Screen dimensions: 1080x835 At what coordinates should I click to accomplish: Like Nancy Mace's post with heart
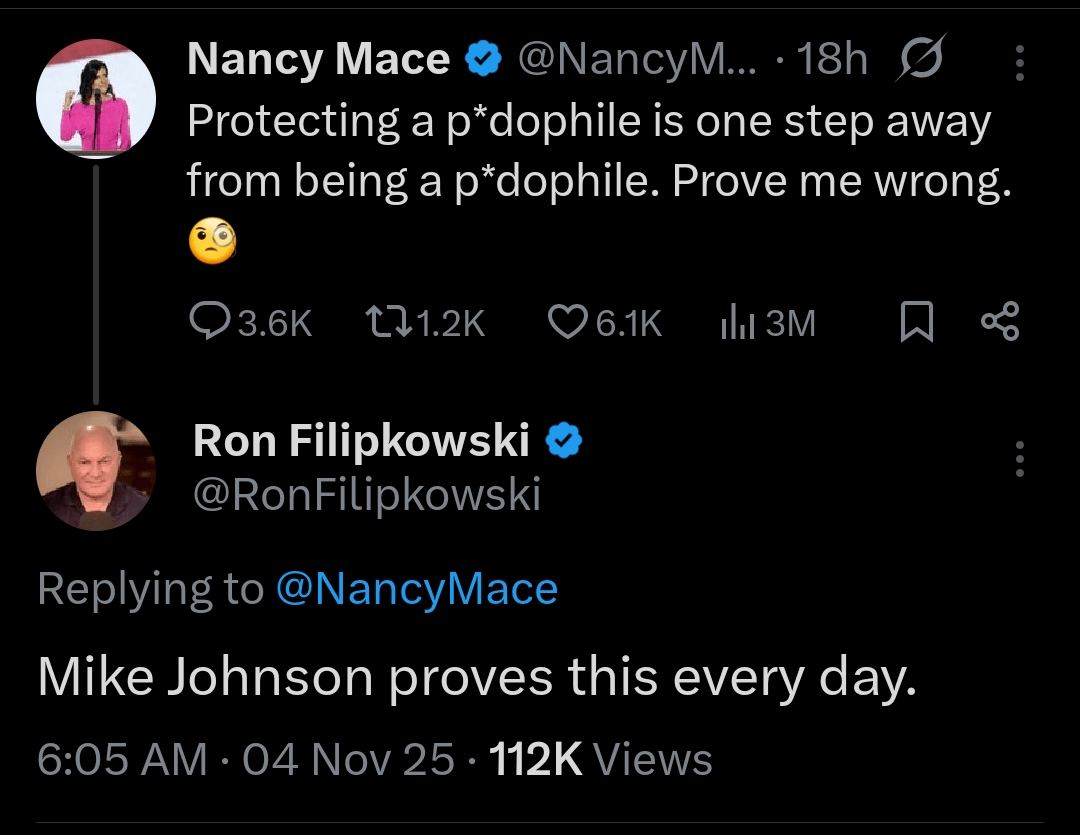click(568, 323)
